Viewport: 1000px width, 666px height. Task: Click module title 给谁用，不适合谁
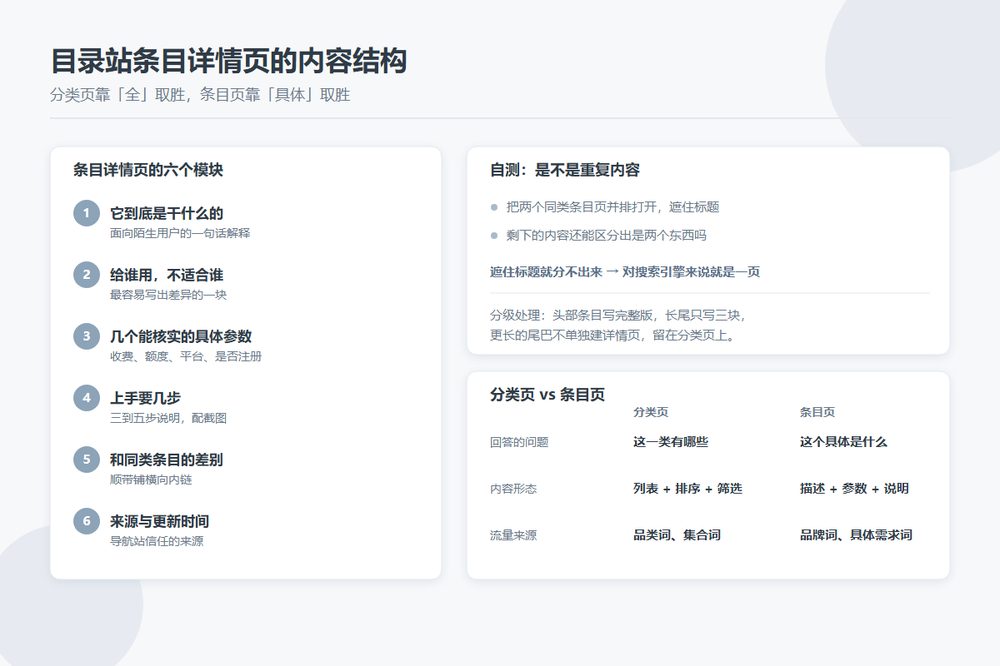166,275
